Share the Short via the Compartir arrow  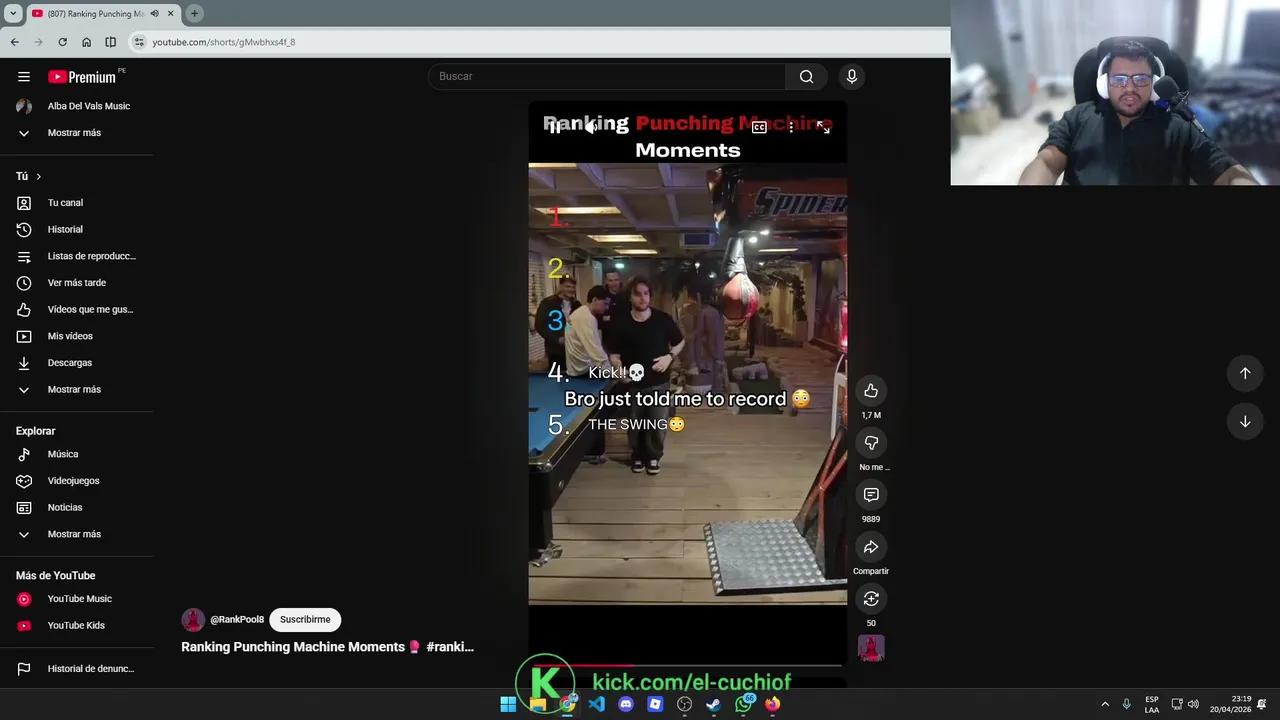pyautogui.click(x=871, y=547)
